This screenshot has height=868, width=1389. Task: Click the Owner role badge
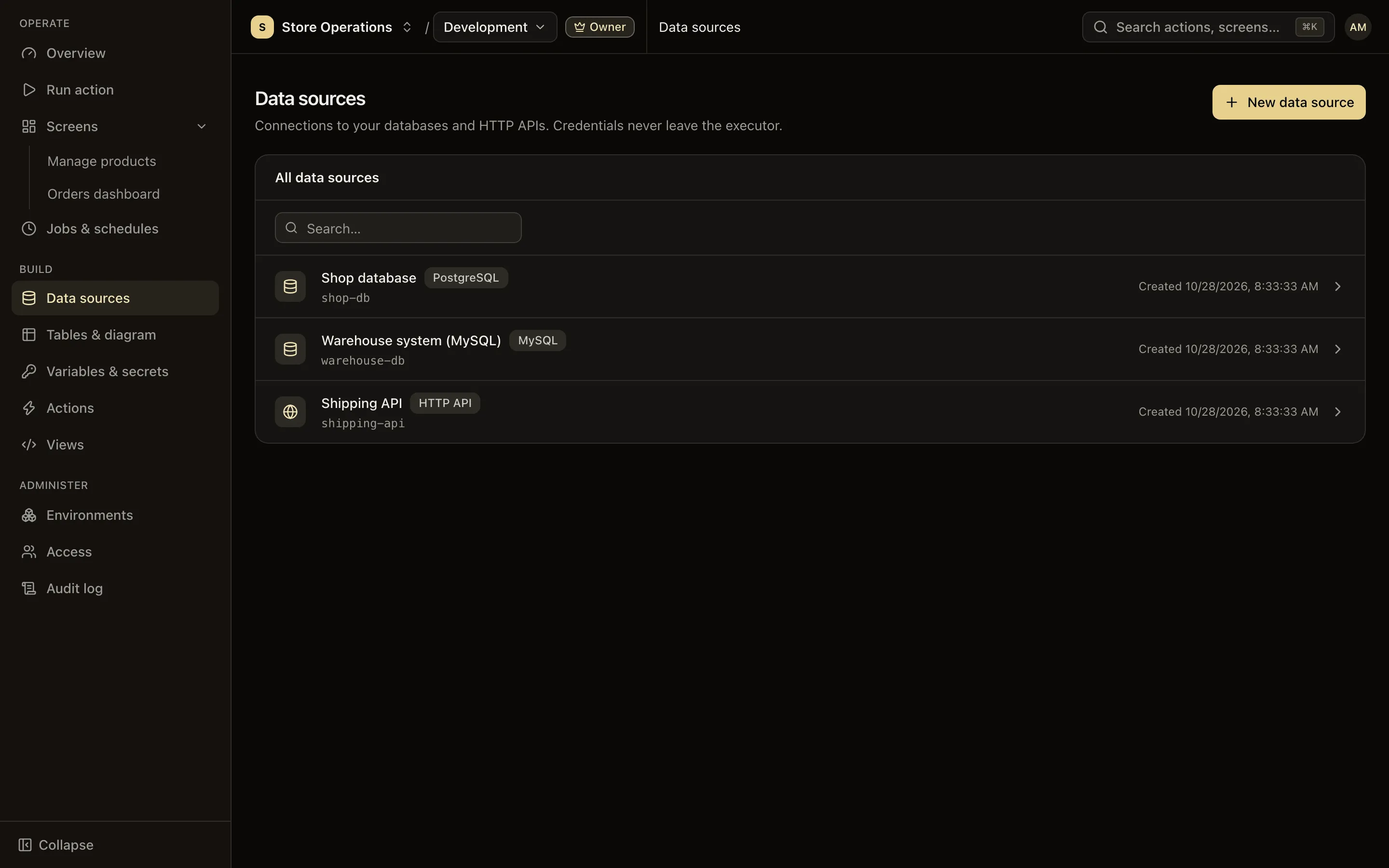pyautogui.click(x=599, y=27)
